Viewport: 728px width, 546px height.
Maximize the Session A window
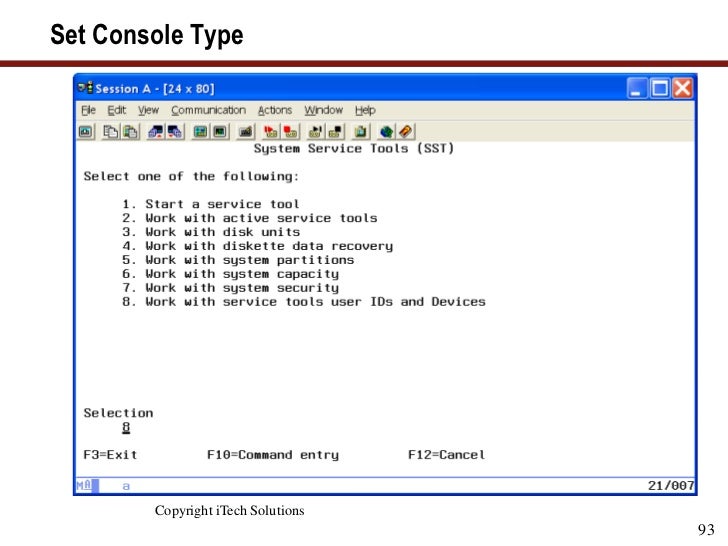click(660, 88)
